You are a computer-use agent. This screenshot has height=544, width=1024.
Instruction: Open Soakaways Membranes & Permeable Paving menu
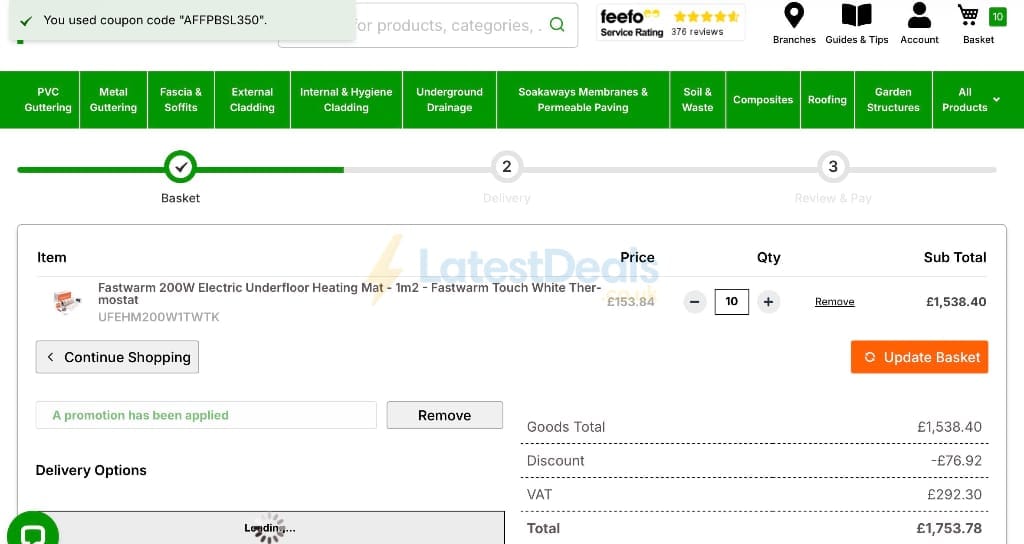[583, 100]
